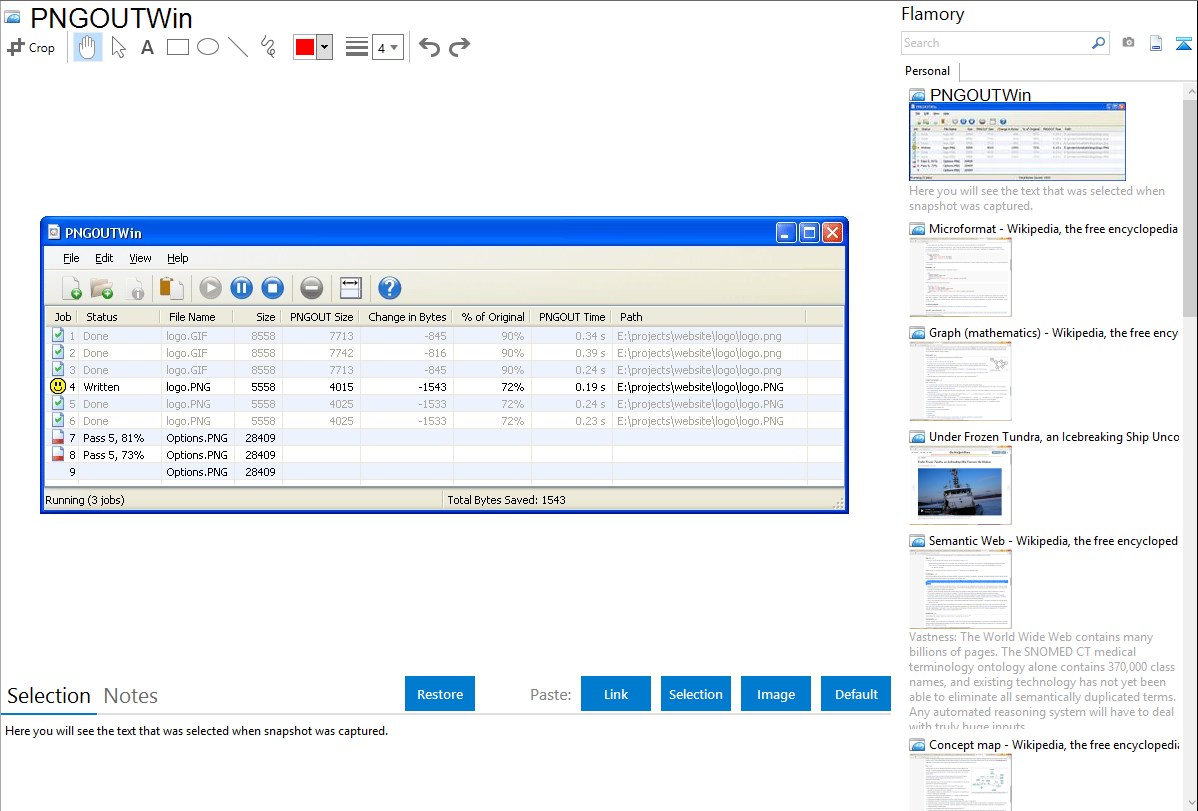Select the ellipse shape tool

click(208, 47)
